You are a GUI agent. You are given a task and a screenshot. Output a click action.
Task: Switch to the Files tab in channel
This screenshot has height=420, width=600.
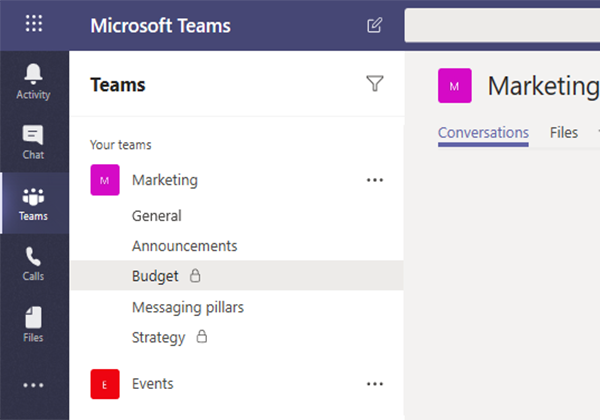[564, 133]
